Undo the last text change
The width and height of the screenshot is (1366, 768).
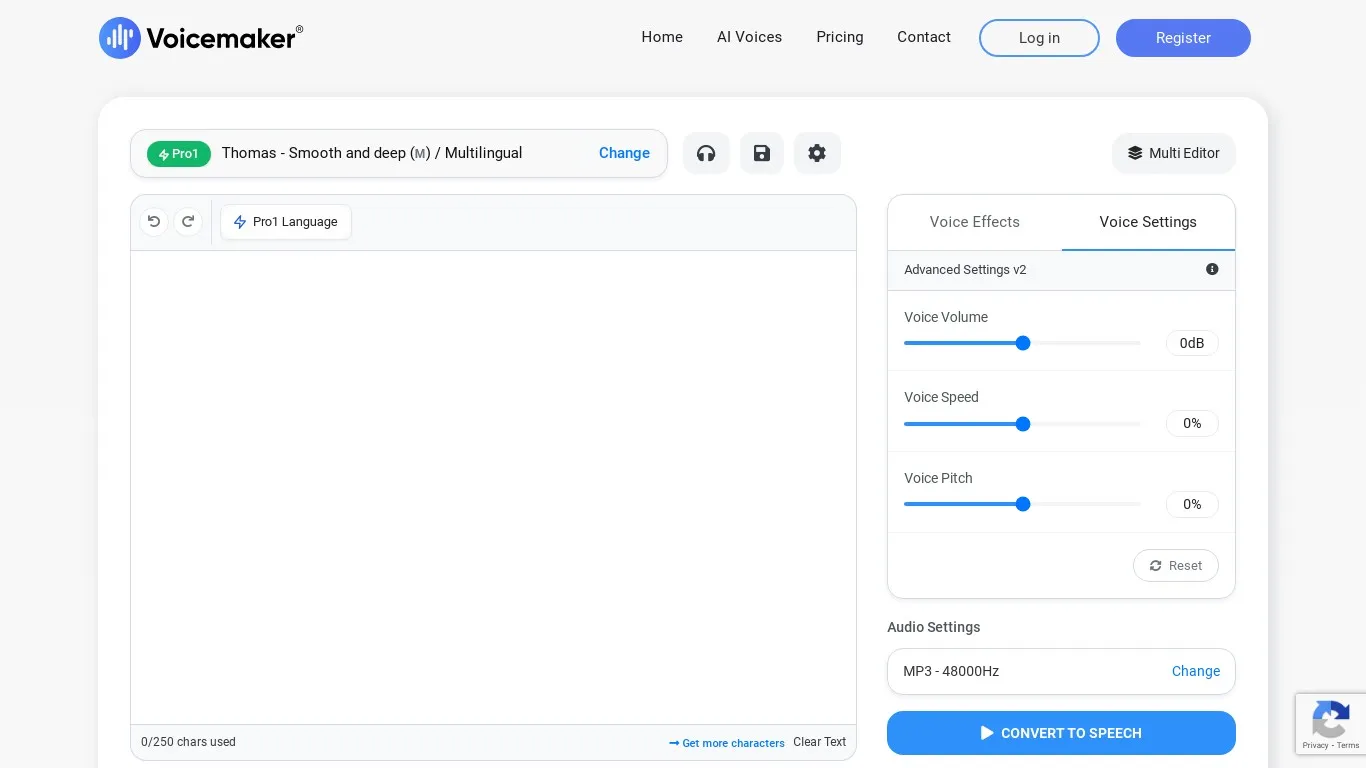tap(153, 221)
